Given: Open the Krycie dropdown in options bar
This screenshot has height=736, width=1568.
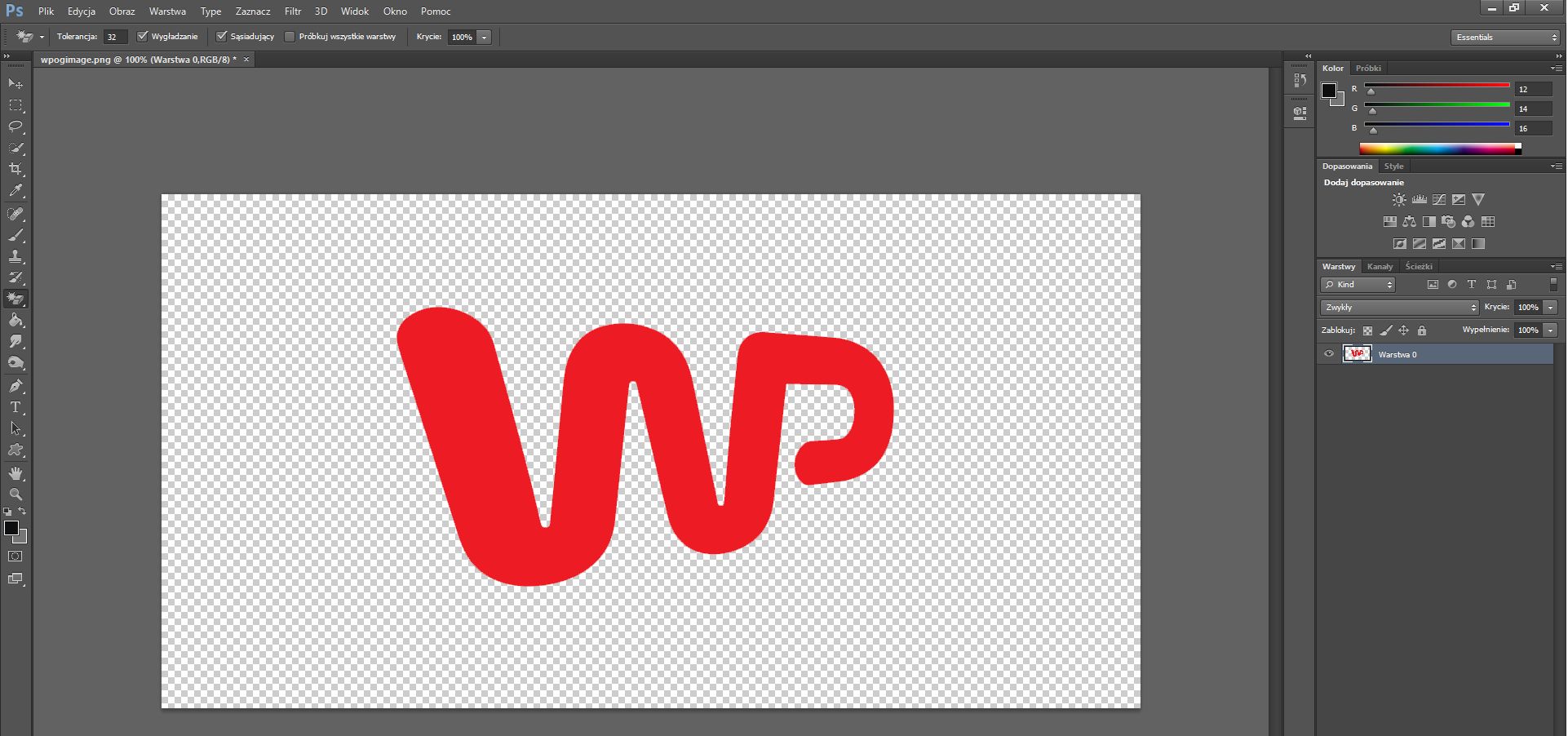Looking at the screenshot, I should tap(484, 37).
